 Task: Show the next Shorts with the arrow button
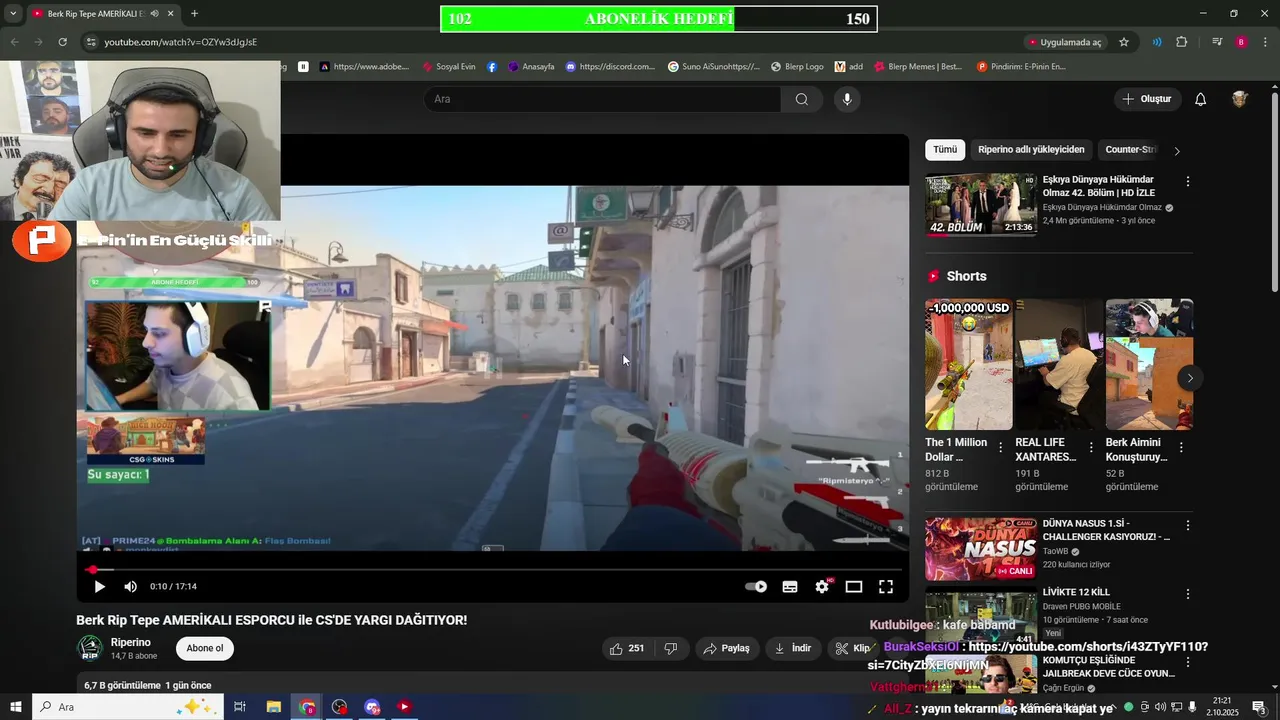pyautogui.click(x=1190, y=378)
